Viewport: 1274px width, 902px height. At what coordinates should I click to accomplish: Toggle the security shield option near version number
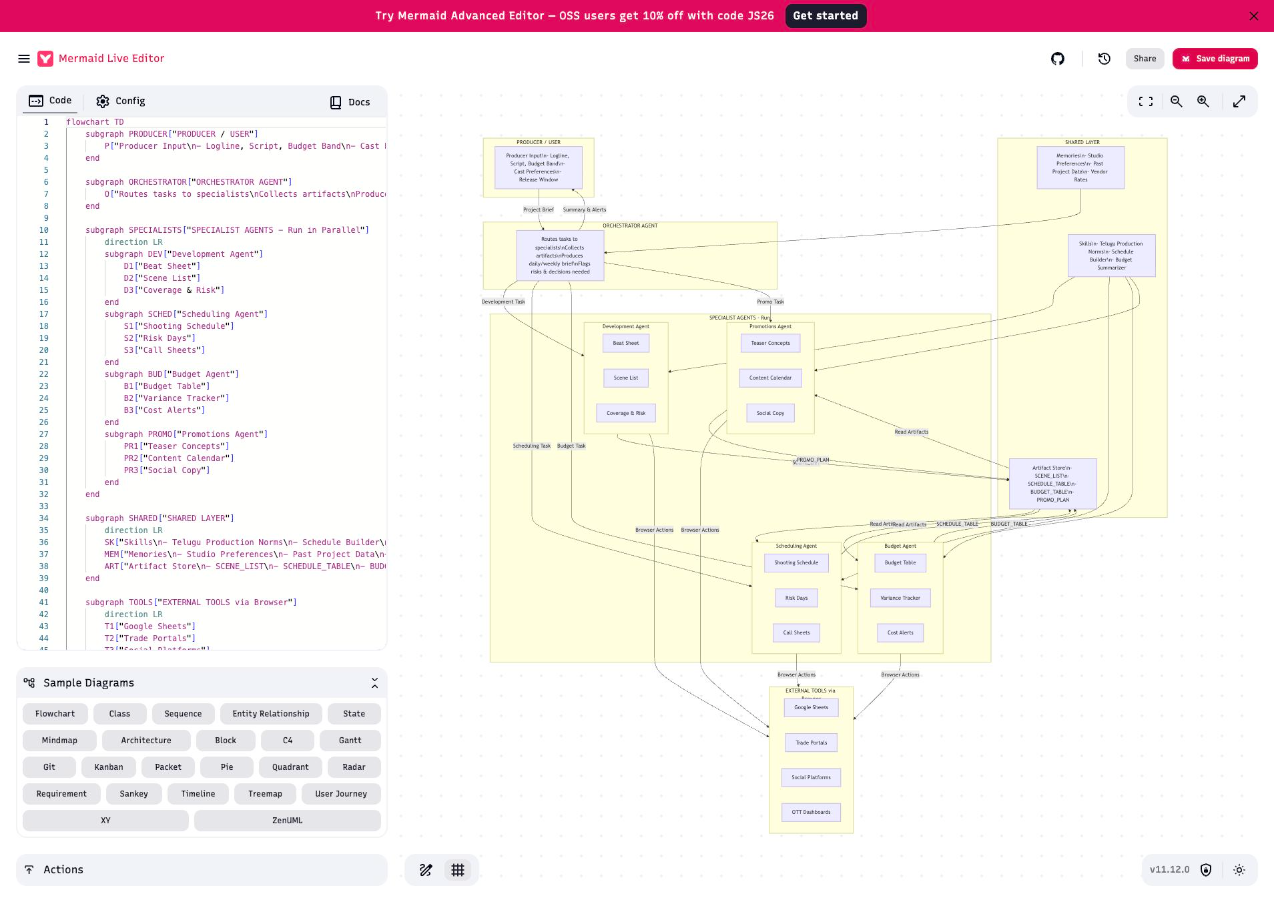coord(1207,869)
